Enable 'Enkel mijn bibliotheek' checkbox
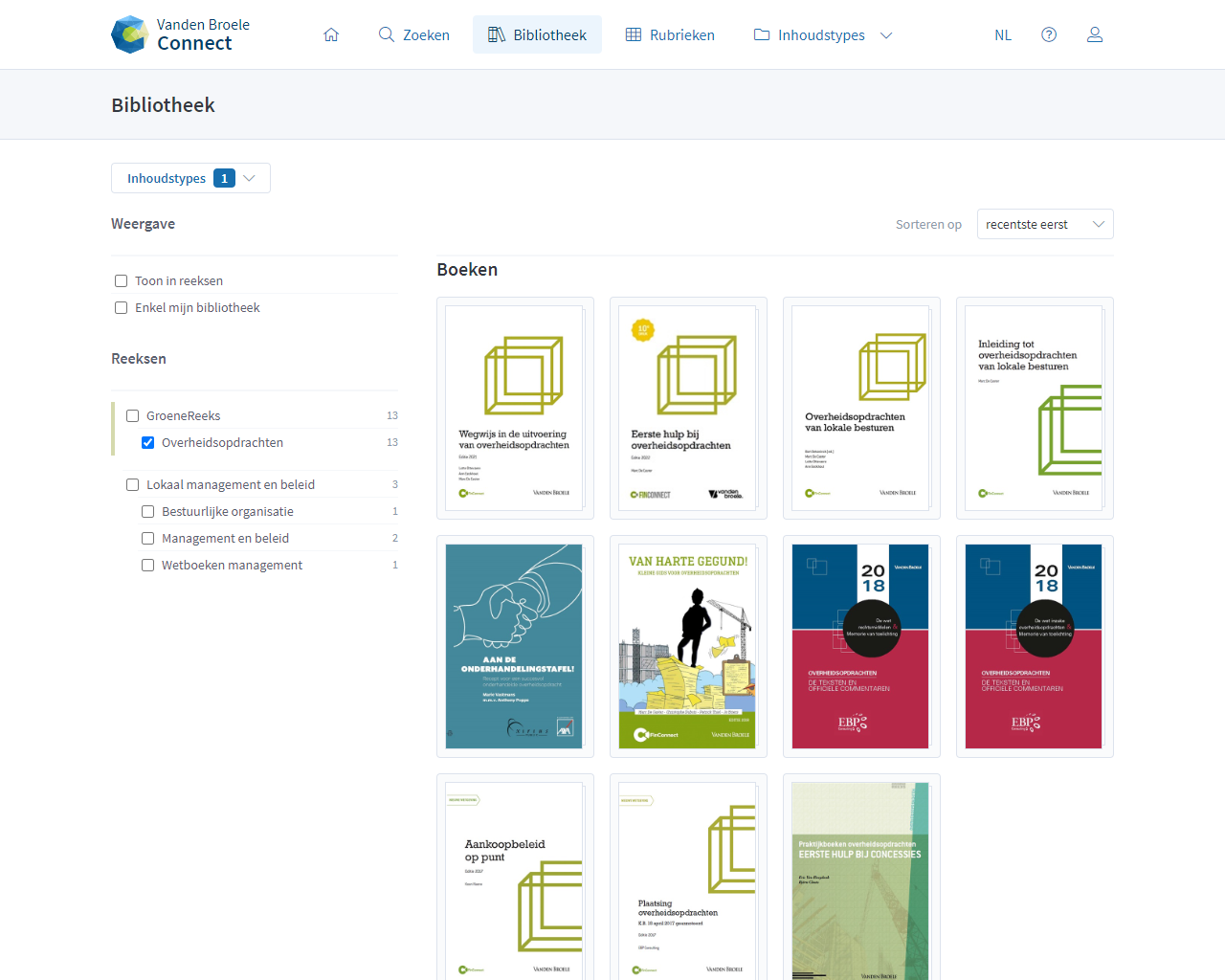Image resolution: width=1225 pixels, height=980 pixels. click(x=122, y=307)
